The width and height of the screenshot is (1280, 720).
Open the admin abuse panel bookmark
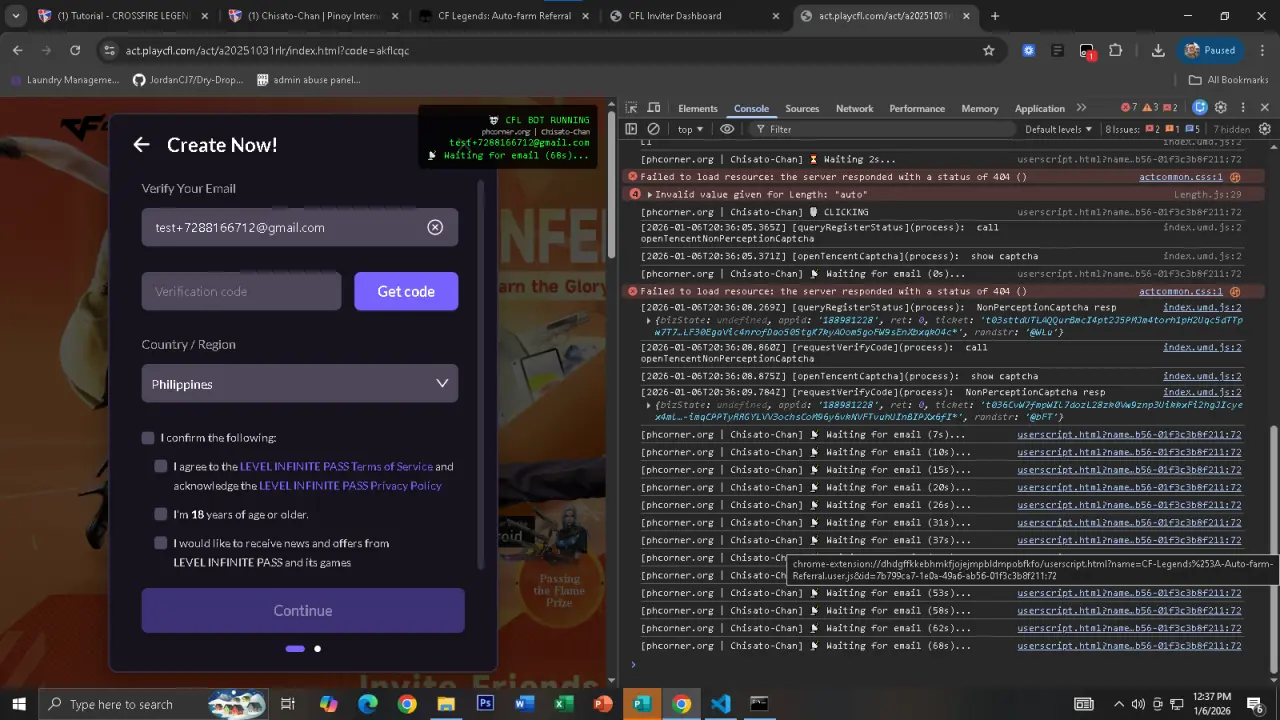tap(308, 80)
